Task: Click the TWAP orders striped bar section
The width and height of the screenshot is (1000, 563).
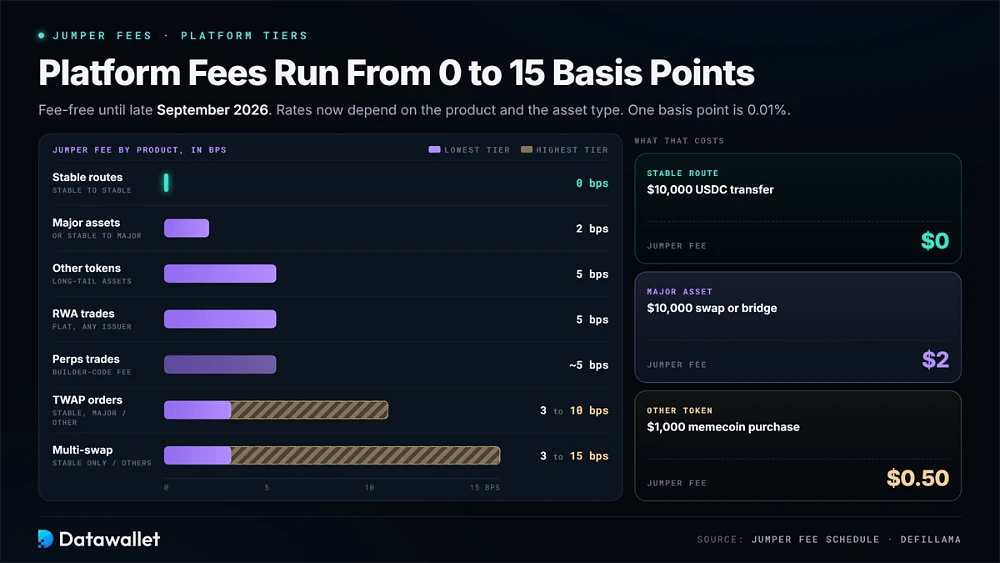Action: click(x=309, y=410)
